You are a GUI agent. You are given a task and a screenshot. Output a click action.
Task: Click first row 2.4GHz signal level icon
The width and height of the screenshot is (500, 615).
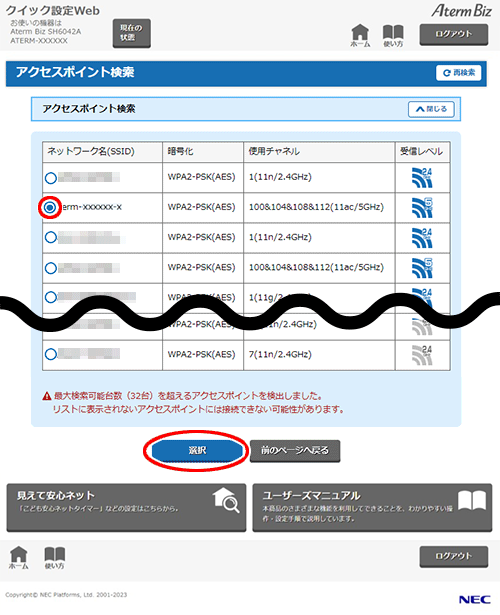coord(422,178)
